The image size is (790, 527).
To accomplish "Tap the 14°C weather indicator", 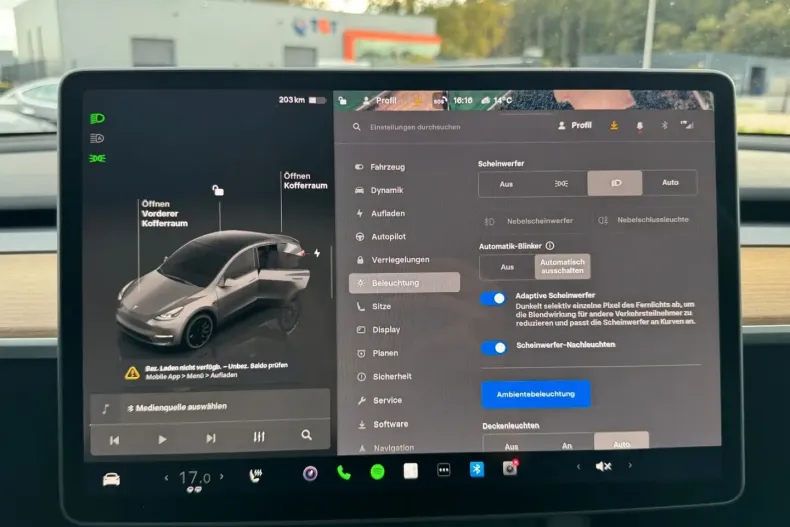I will click(497, 100).
